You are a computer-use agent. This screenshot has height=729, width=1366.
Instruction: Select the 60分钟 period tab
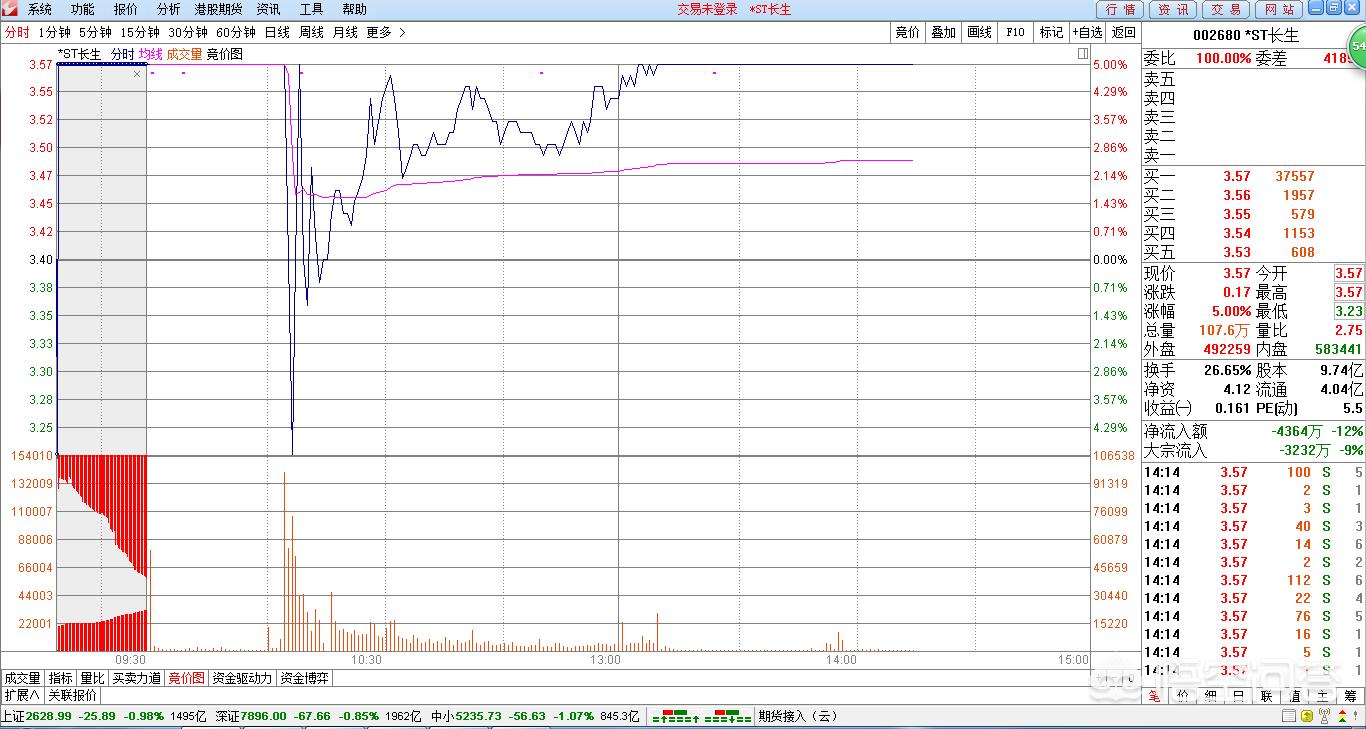tap(236, 32)
